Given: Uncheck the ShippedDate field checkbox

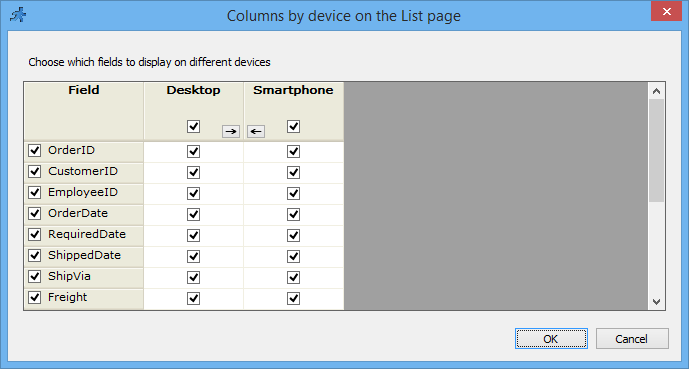Looking at the screenshot, I should pos(34,255).
